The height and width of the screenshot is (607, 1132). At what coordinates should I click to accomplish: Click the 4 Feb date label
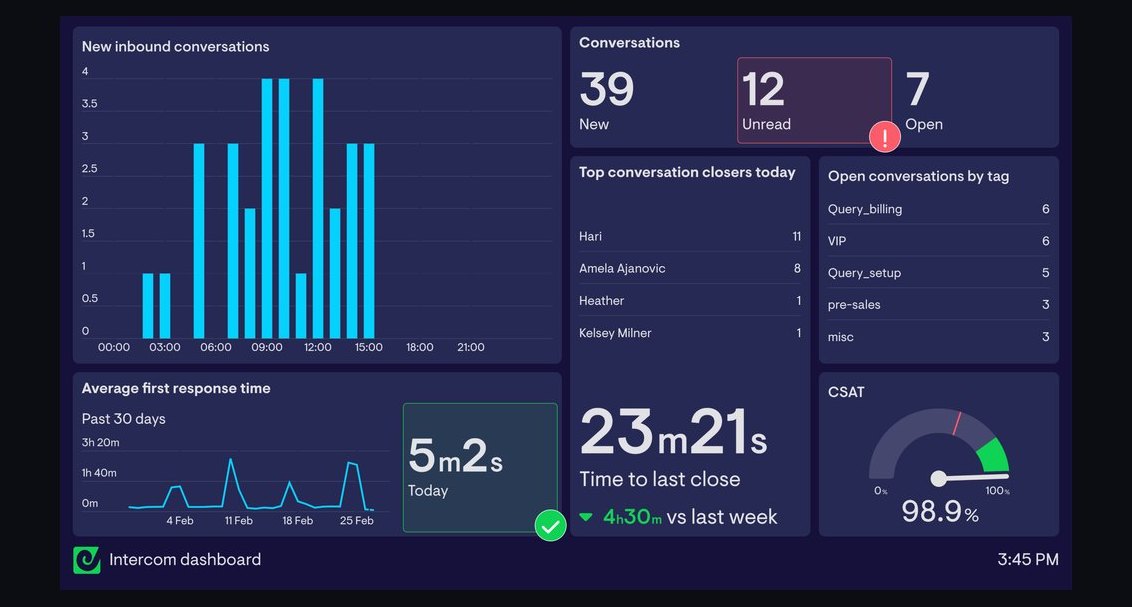click(180, 520)
